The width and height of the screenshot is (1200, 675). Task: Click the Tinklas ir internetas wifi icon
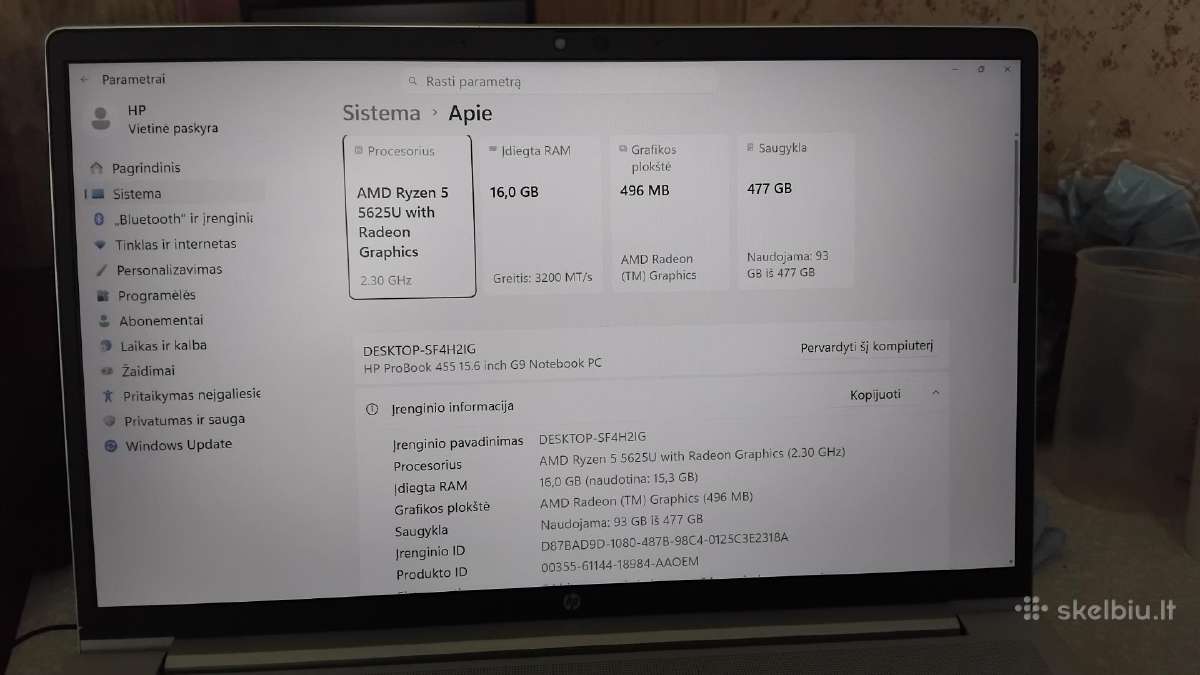[x=99, y=244]
